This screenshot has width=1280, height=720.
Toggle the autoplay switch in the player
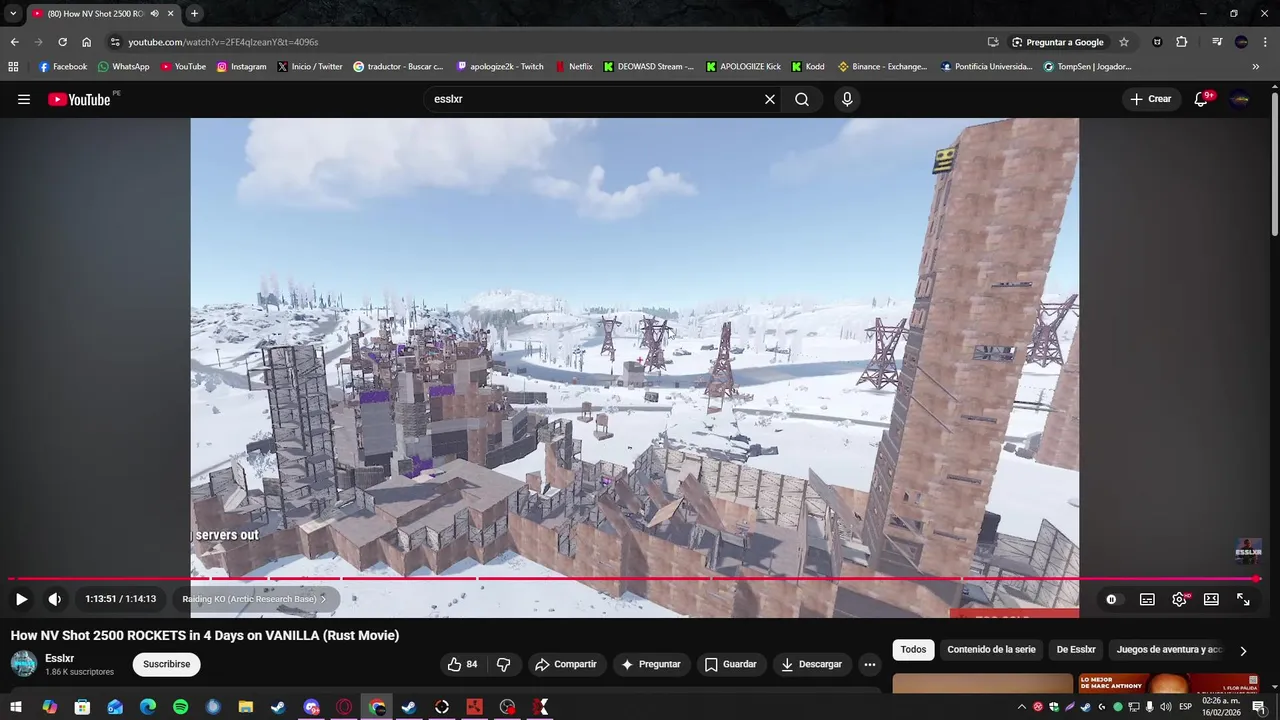(1111, 599)
